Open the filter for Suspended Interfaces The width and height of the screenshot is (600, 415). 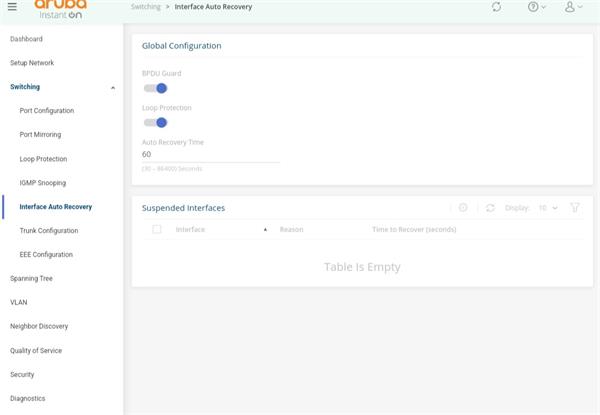(x=575, y=208)
